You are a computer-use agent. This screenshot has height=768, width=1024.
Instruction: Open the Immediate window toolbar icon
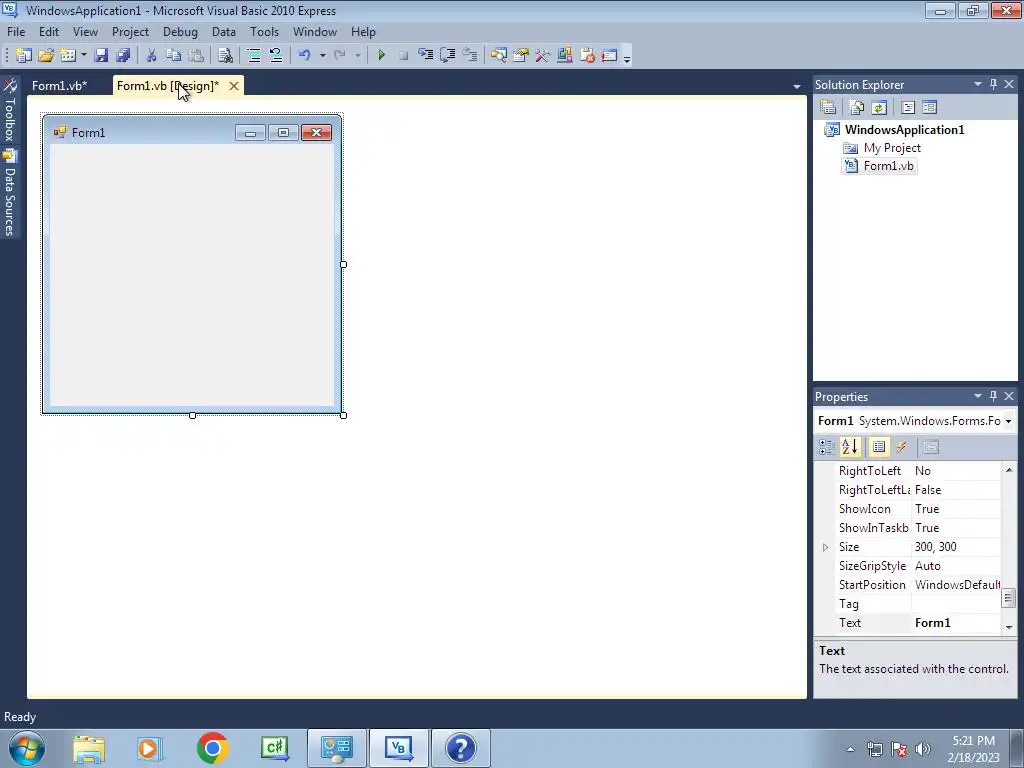pos(609,56)
